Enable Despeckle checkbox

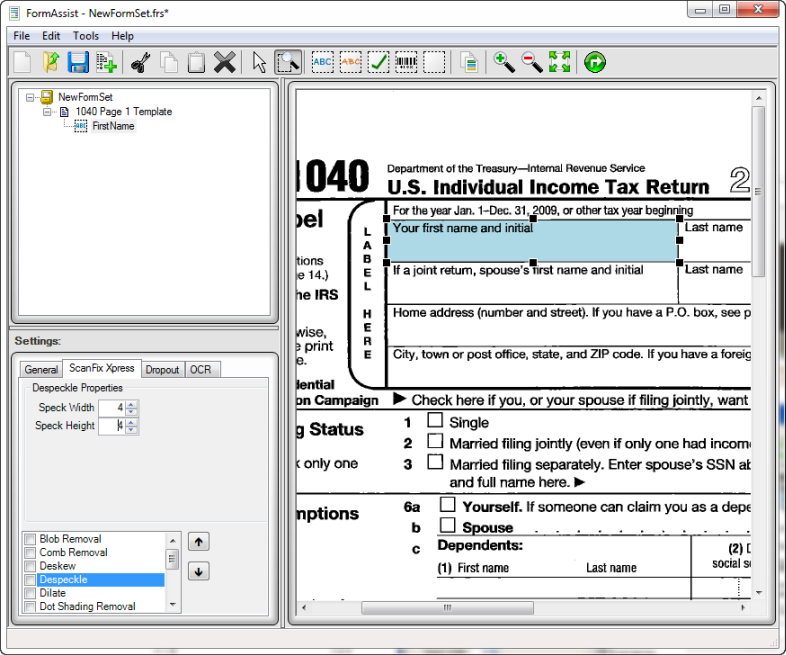[30, 580]
